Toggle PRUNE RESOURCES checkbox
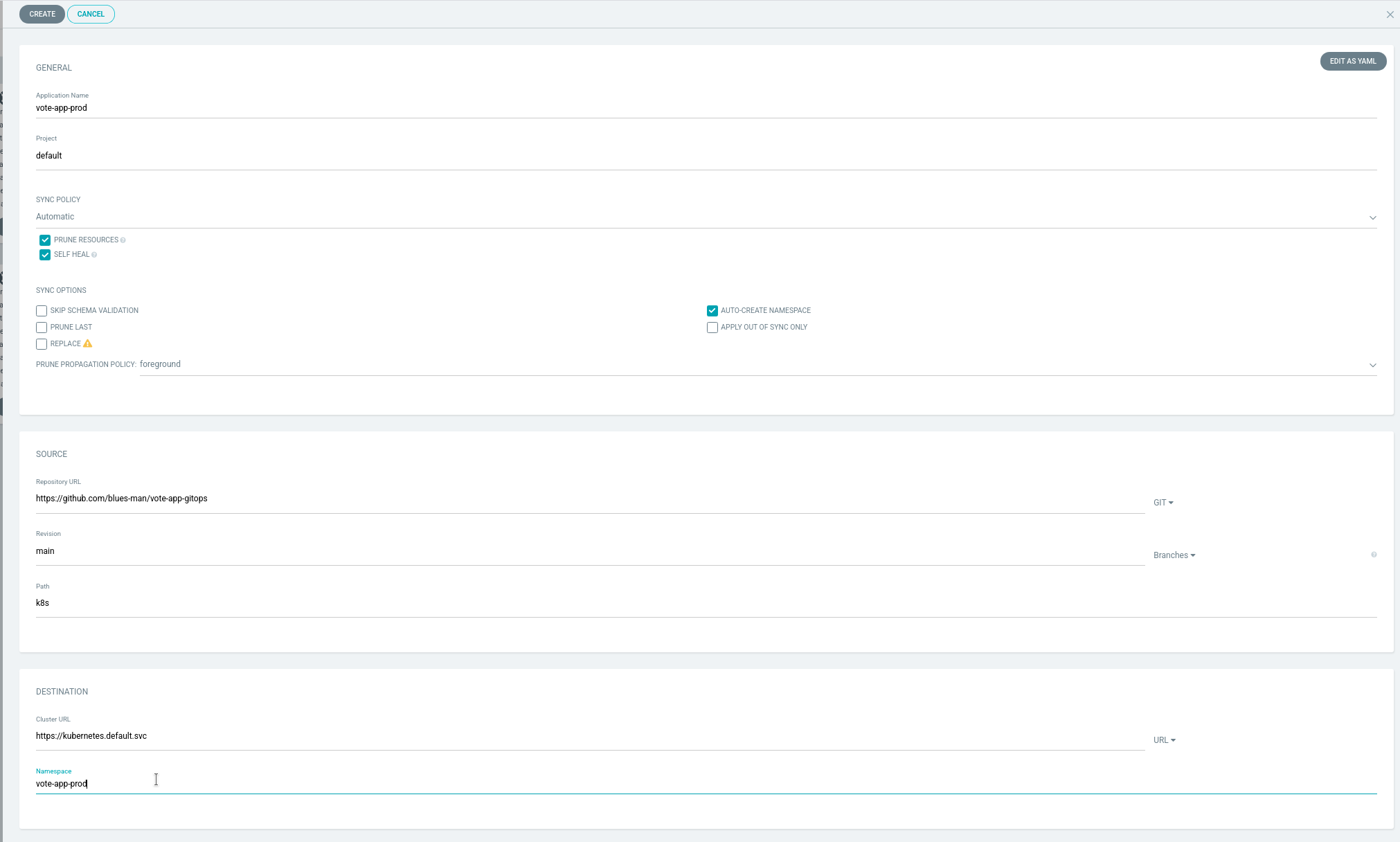The width and height of the screenshot is (1400, 842). click(x=45, y=239)
